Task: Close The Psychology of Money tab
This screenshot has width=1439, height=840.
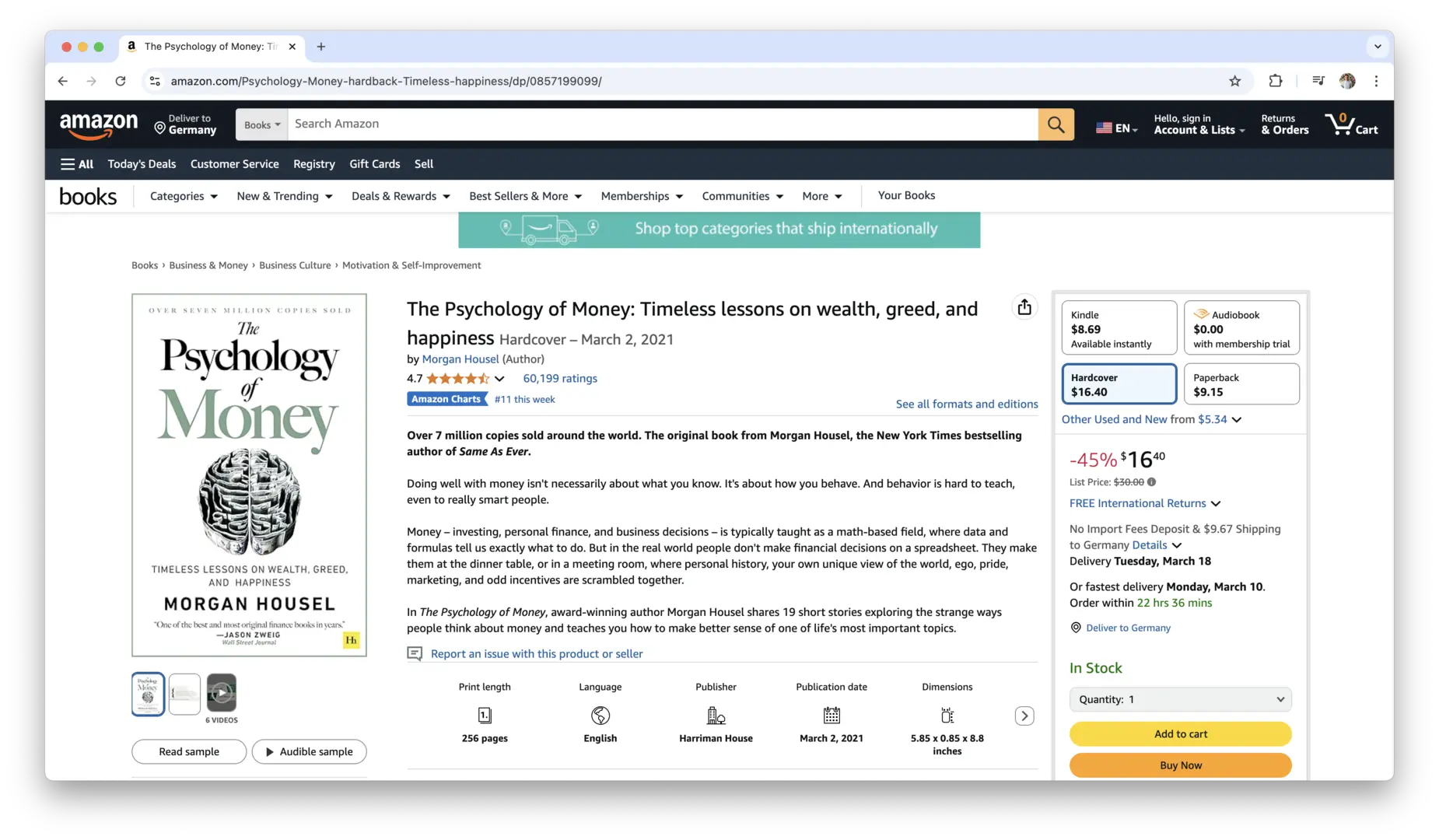Action: point(292,47)
